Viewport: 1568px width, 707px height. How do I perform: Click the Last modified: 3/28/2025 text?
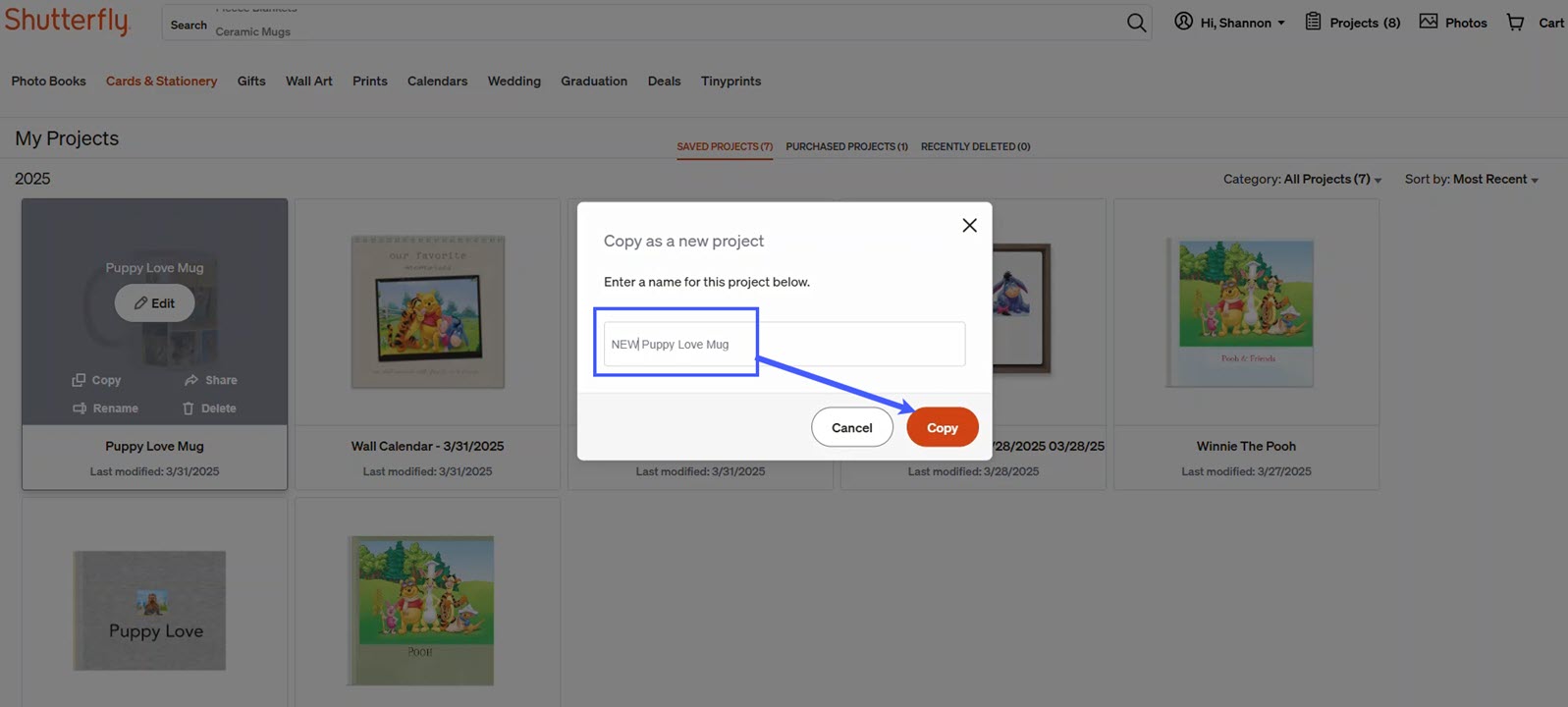coord(973,471)
